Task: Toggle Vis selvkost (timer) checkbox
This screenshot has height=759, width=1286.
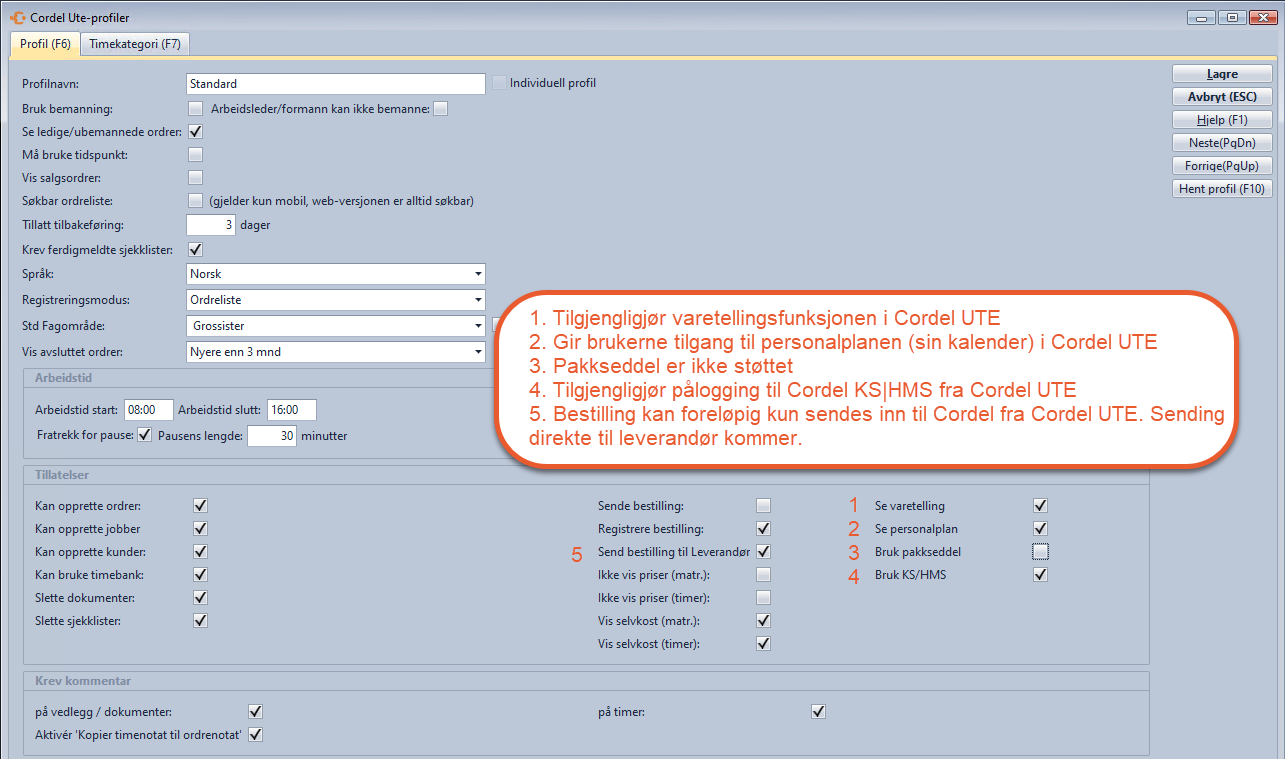Action: coord(764,644)
